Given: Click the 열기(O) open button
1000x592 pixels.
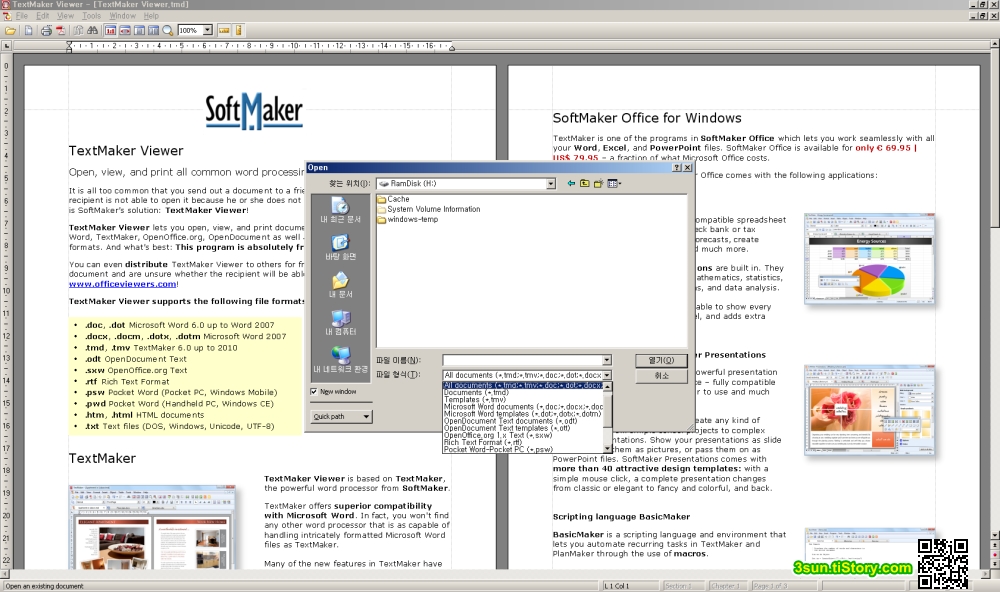Looking at the screenshot, I should pos(661,360).
